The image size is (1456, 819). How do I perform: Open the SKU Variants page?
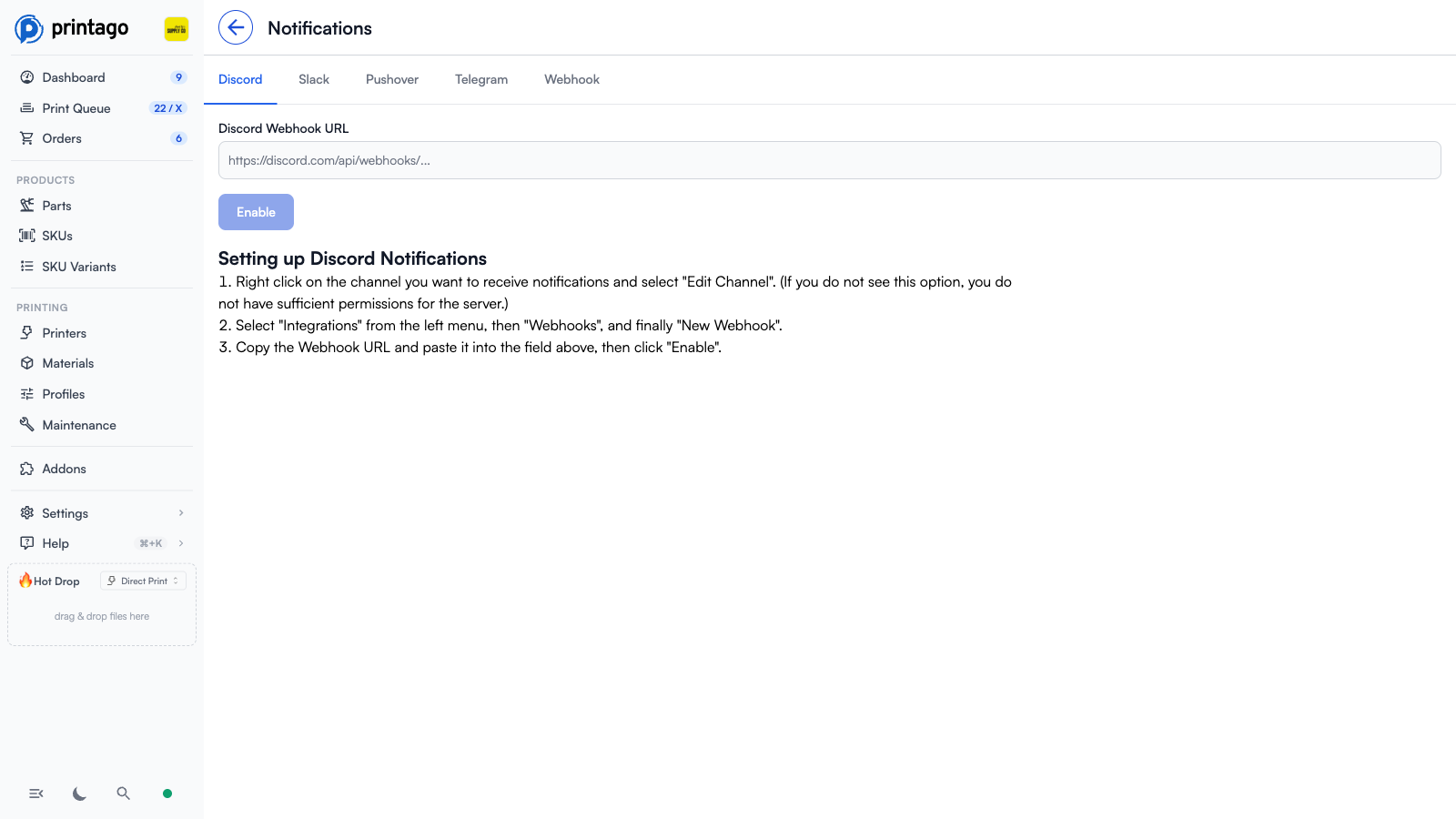[102, 267]
